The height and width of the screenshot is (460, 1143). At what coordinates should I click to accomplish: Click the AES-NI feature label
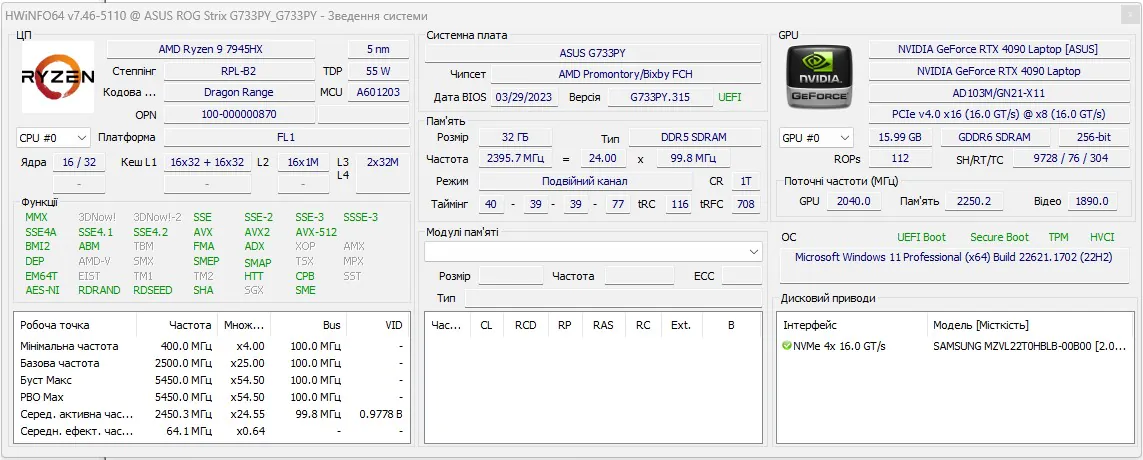tap(42, 290)
